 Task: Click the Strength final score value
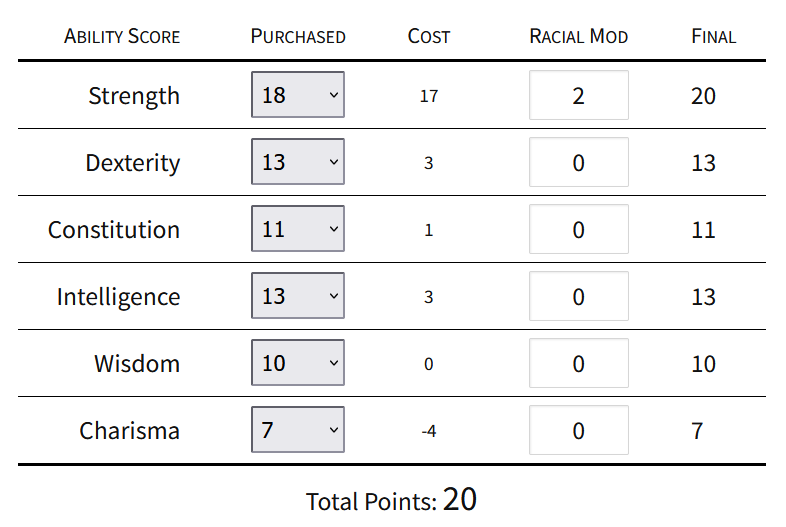[703, 96]
